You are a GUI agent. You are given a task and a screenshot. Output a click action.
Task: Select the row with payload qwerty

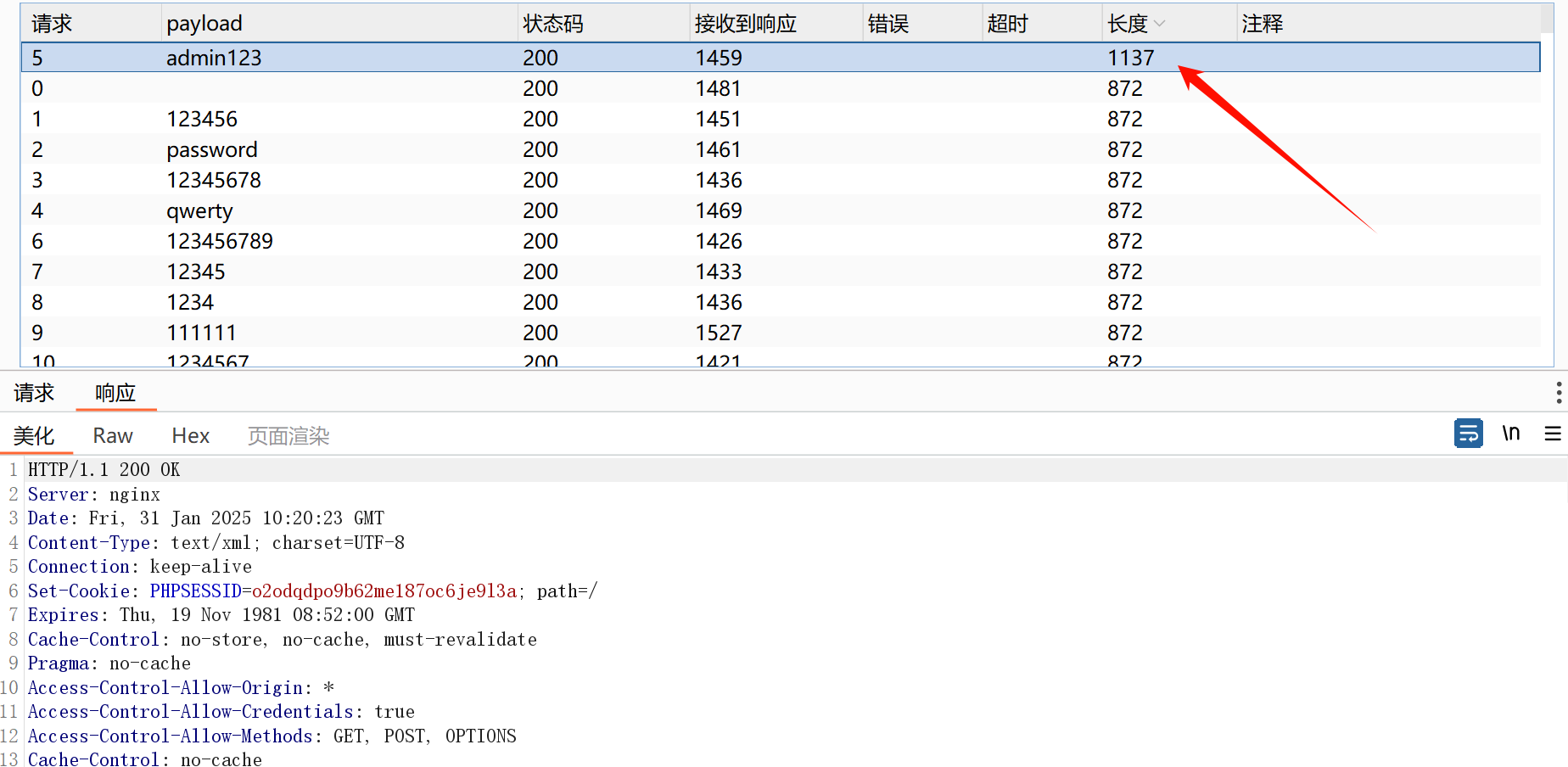(199, 210)
